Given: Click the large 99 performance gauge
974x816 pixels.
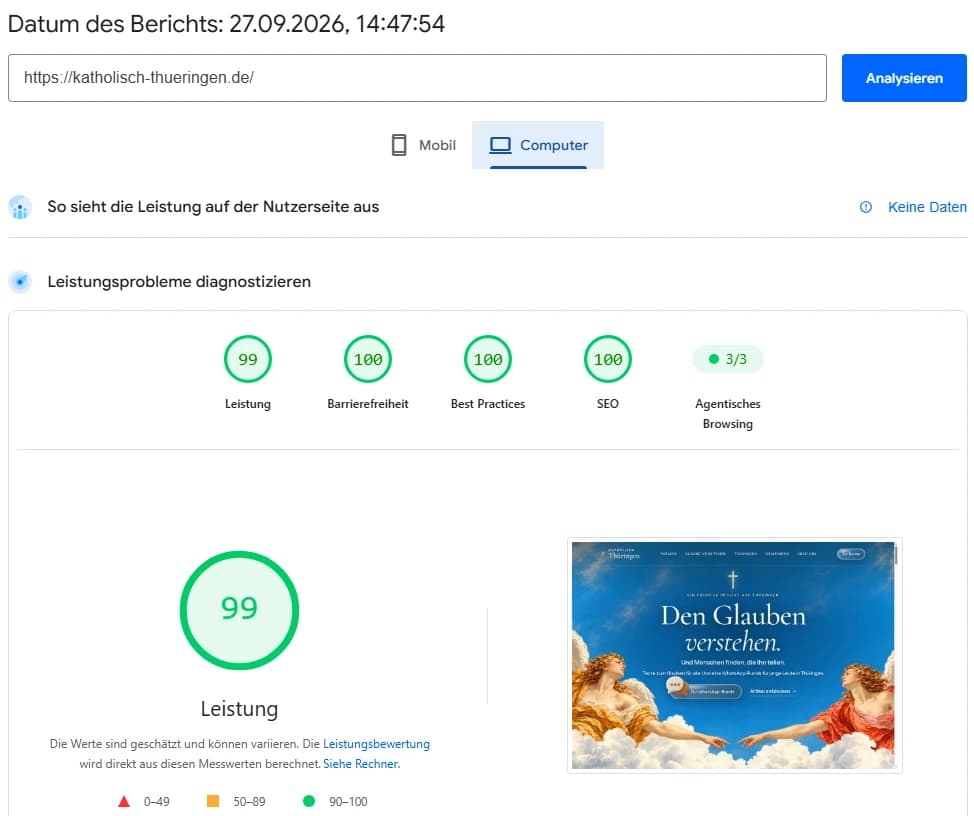Looking at the screenshot, I should click(239, 610).
